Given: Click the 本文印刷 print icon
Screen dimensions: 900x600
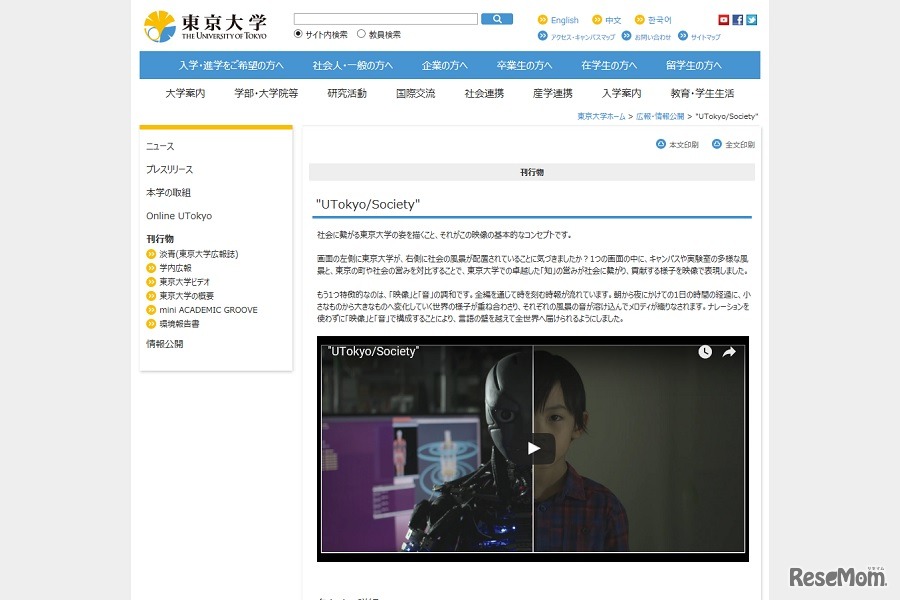Looking at the screenshot, I should tap(661, 144).
